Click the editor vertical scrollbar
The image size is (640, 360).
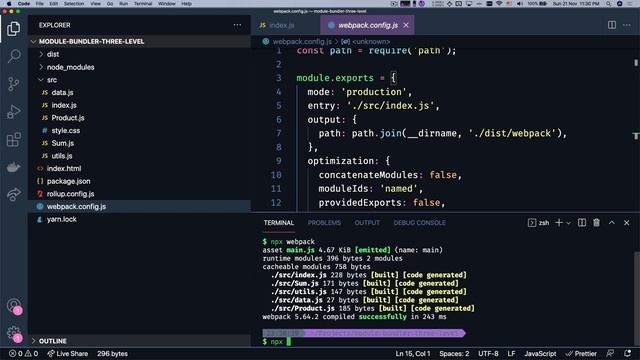click(636, 130)
